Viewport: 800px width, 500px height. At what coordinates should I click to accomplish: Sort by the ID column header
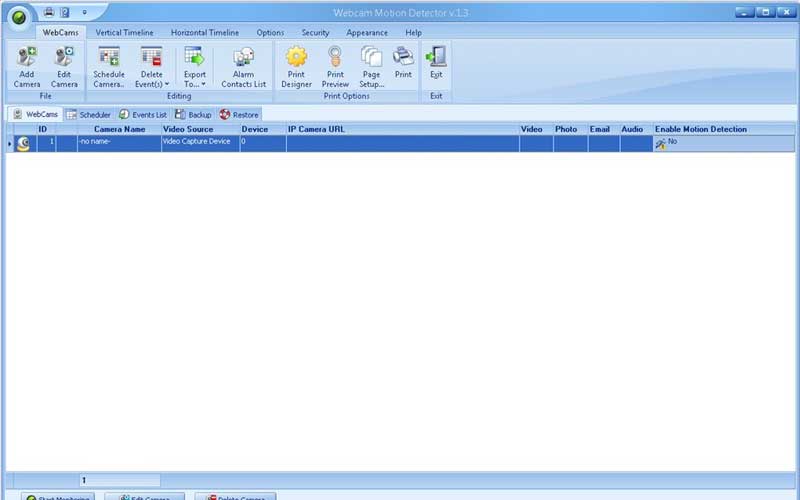46,129
